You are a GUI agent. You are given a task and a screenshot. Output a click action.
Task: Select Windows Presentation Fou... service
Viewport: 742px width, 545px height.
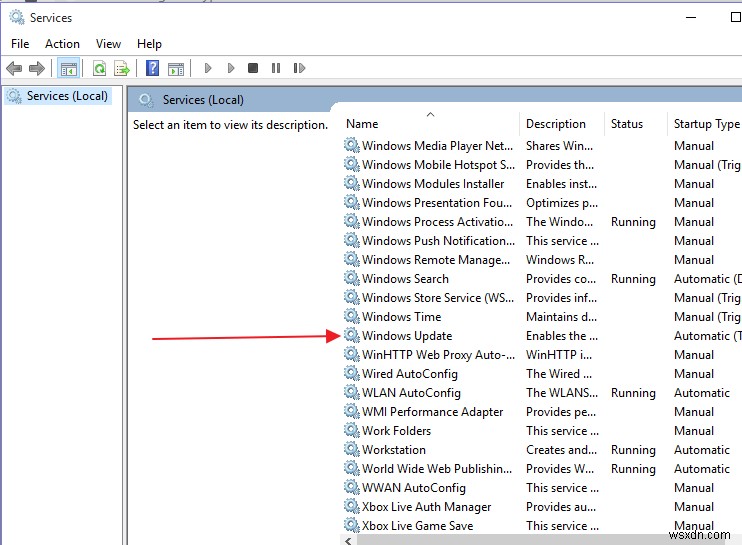[437, 202]
